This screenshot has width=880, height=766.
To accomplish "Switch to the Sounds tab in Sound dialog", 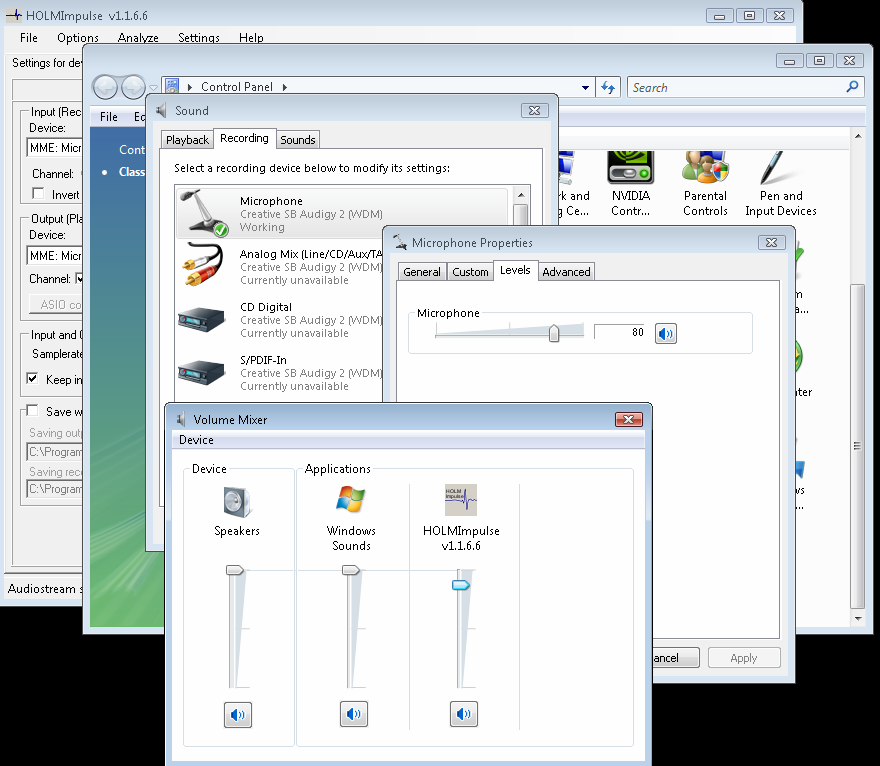I will click(297, 140).
